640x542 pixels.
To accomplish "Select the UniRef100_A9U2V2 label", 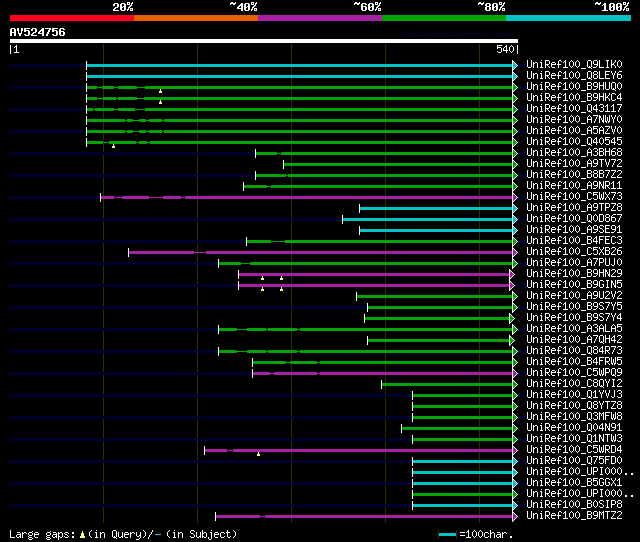I will (x=574, y=296).
